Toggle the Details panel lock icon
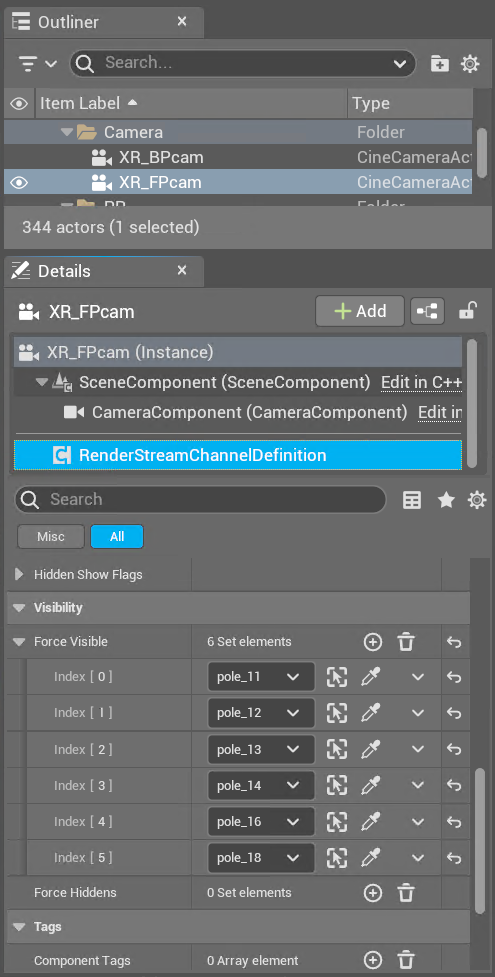495x977 pixels. coord(468,310)
